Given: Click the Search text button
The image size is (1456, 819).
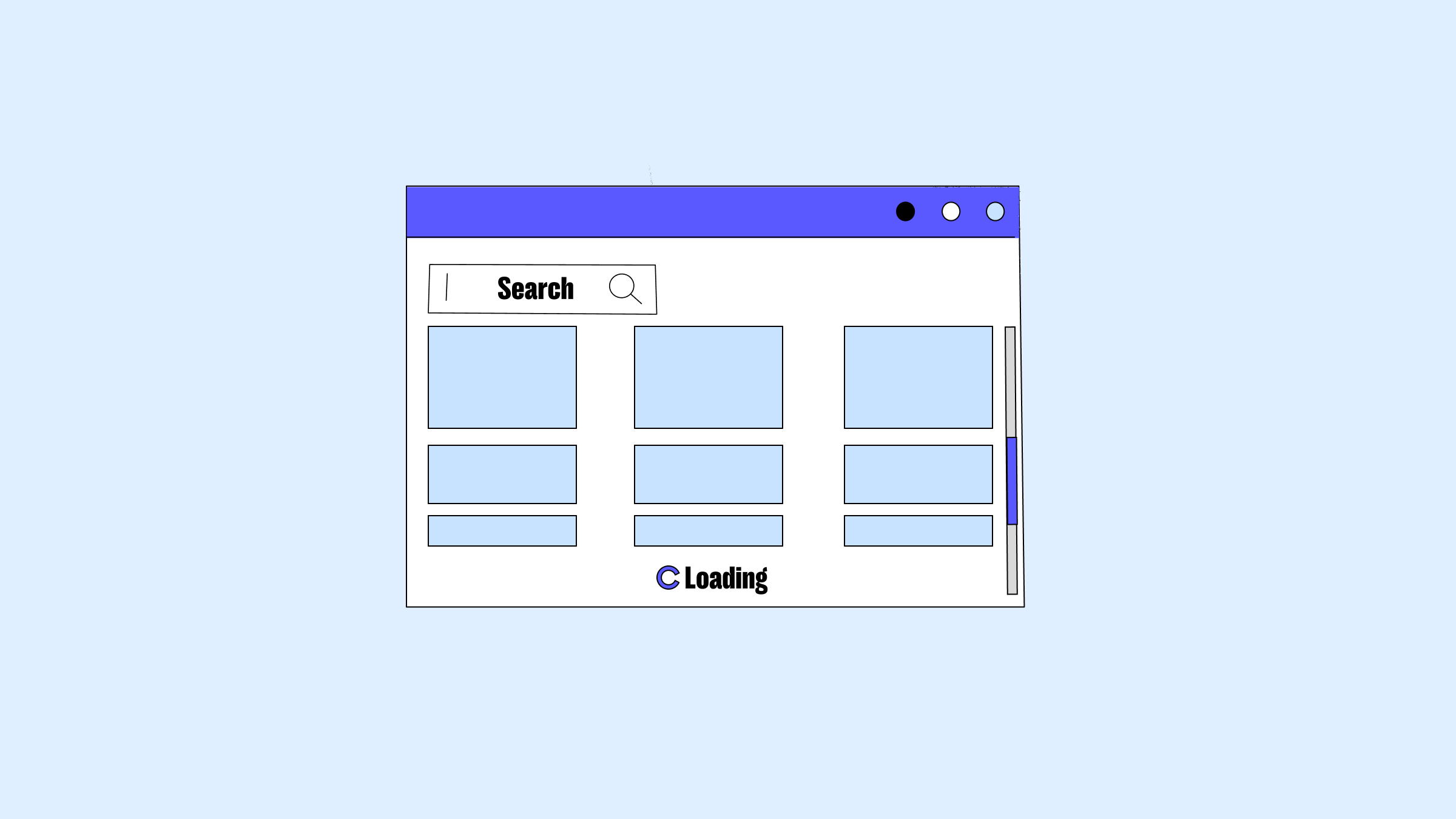Looking at the screenshot, I should (x=535, y=288).
